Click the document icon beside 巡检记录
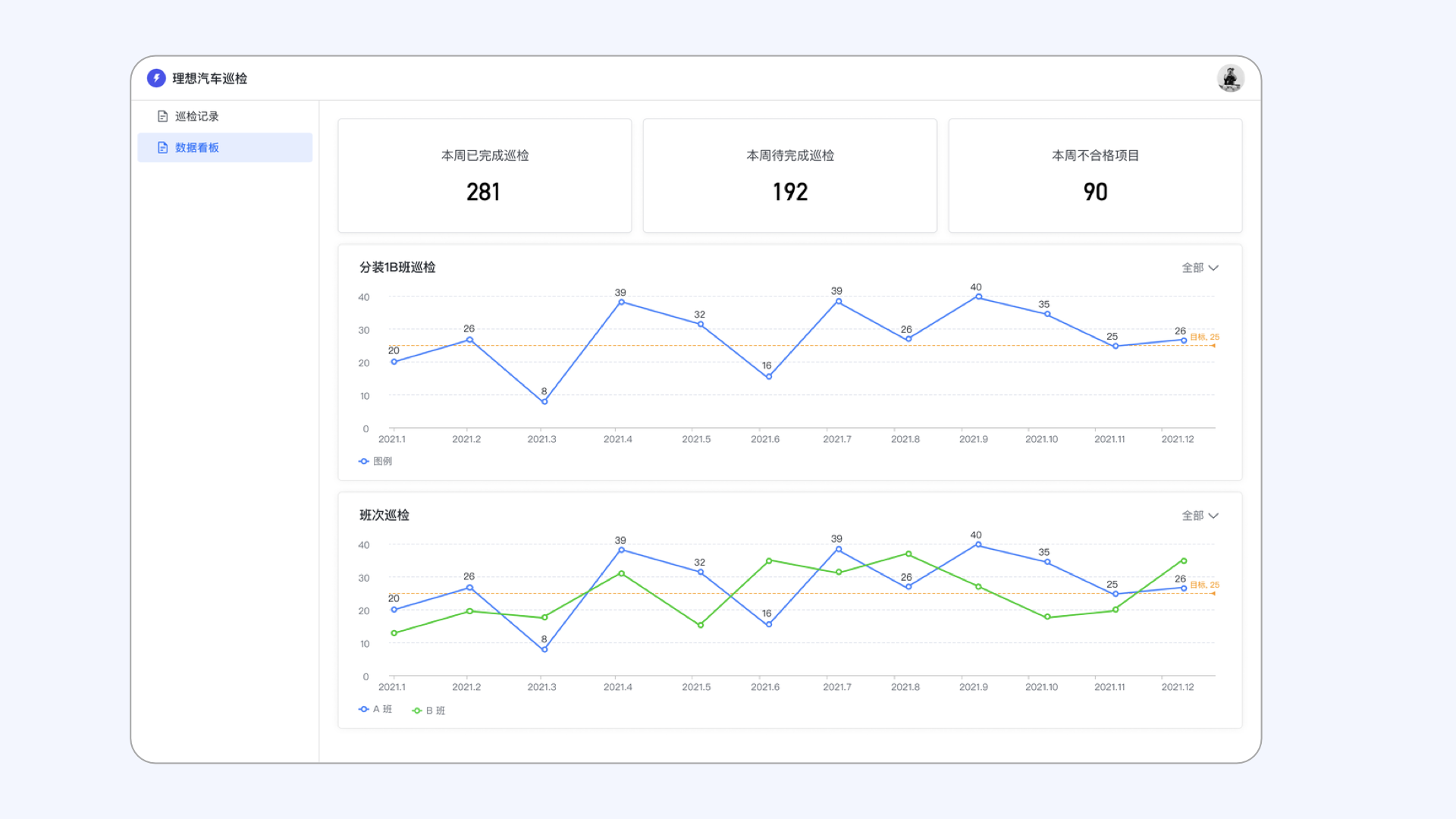 tap(162, 116)
